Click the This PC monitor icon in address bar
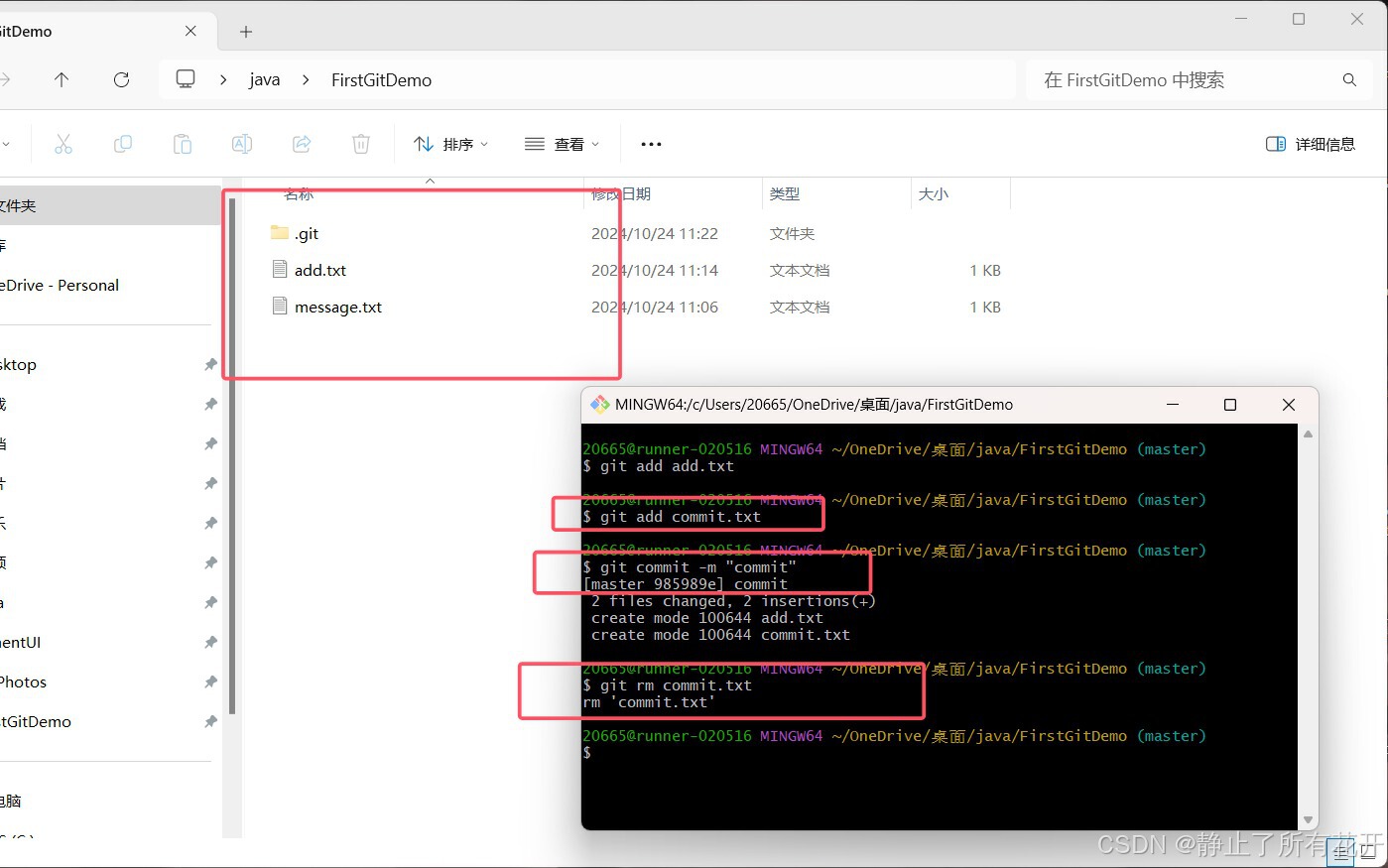Image resolution: width=1388 pixels, height=868 pixels. 186,79
